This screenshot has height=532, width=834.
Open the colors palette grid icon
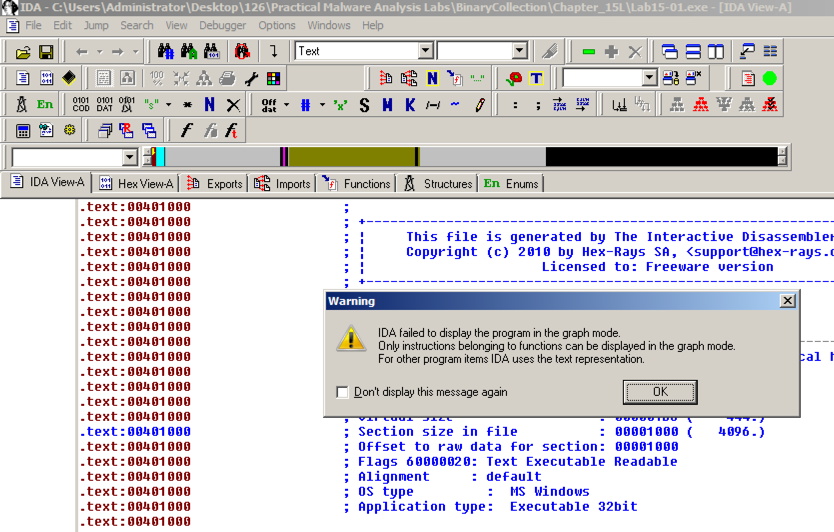point(273,79)
